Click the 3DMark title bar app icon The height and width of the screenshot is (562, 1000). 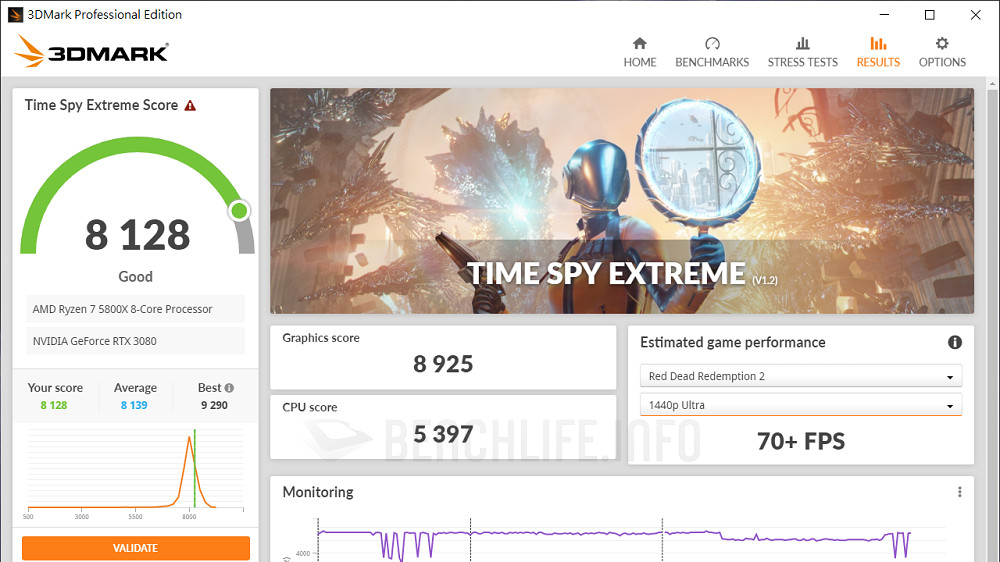point(15,15)
